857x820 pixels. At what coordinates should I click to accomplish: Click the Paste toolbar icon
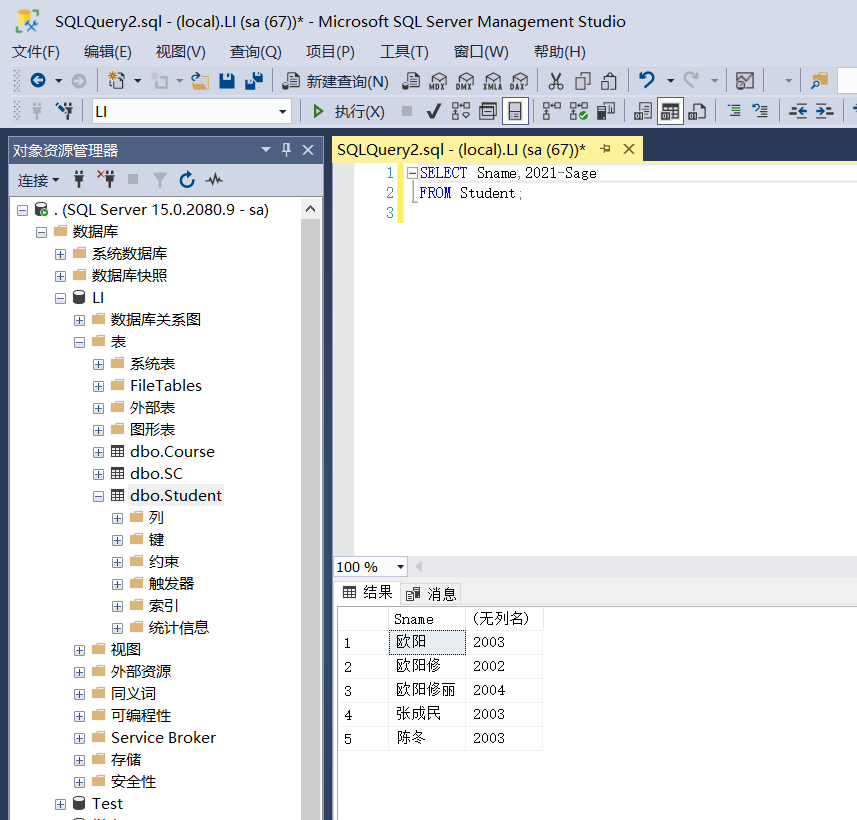609,81
